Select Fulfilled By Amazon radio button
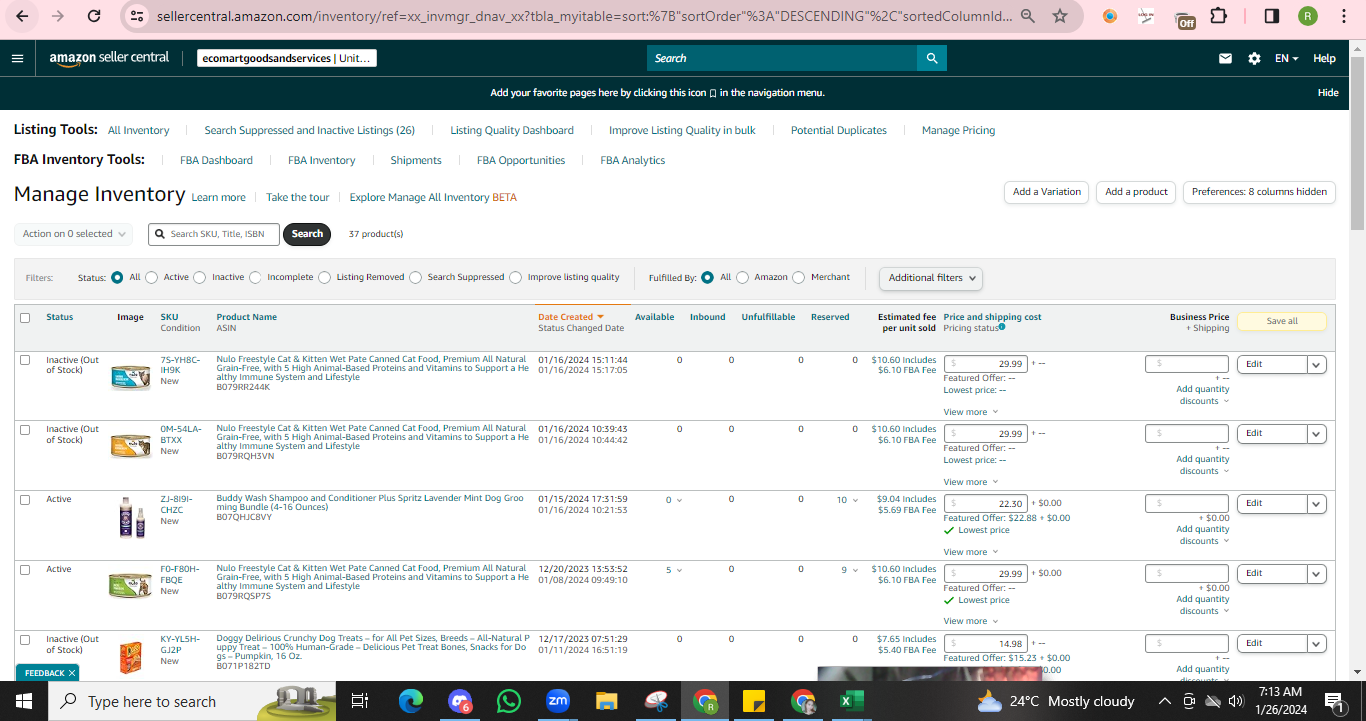The height and width of the screenshot is (721, 1366). tap(743, 277)
